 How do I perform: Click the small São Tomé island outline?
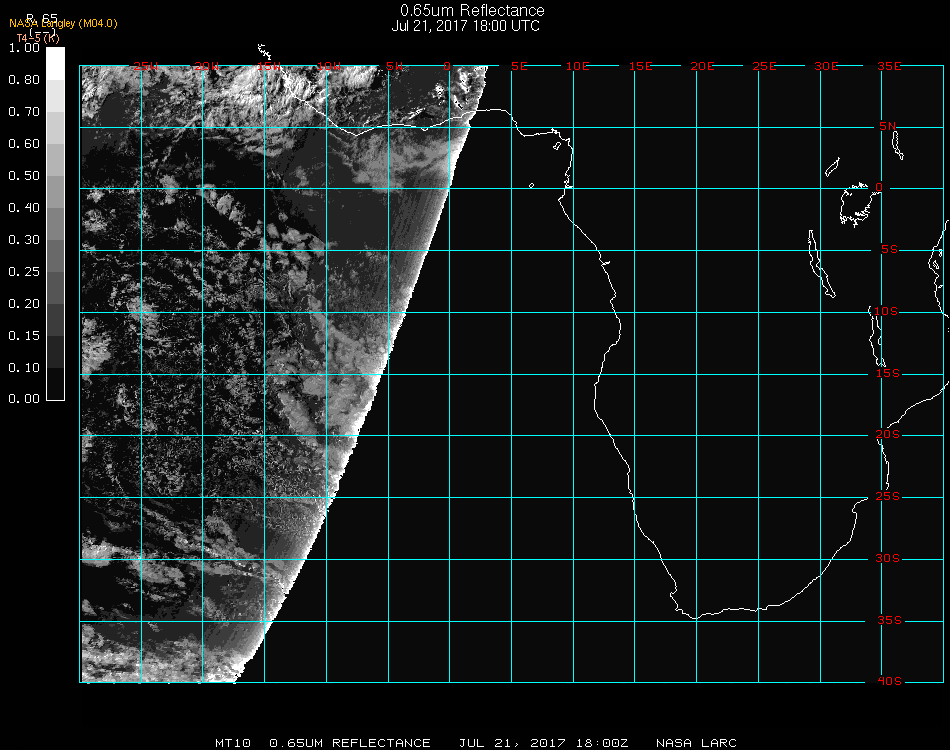(x=531, y=185)
